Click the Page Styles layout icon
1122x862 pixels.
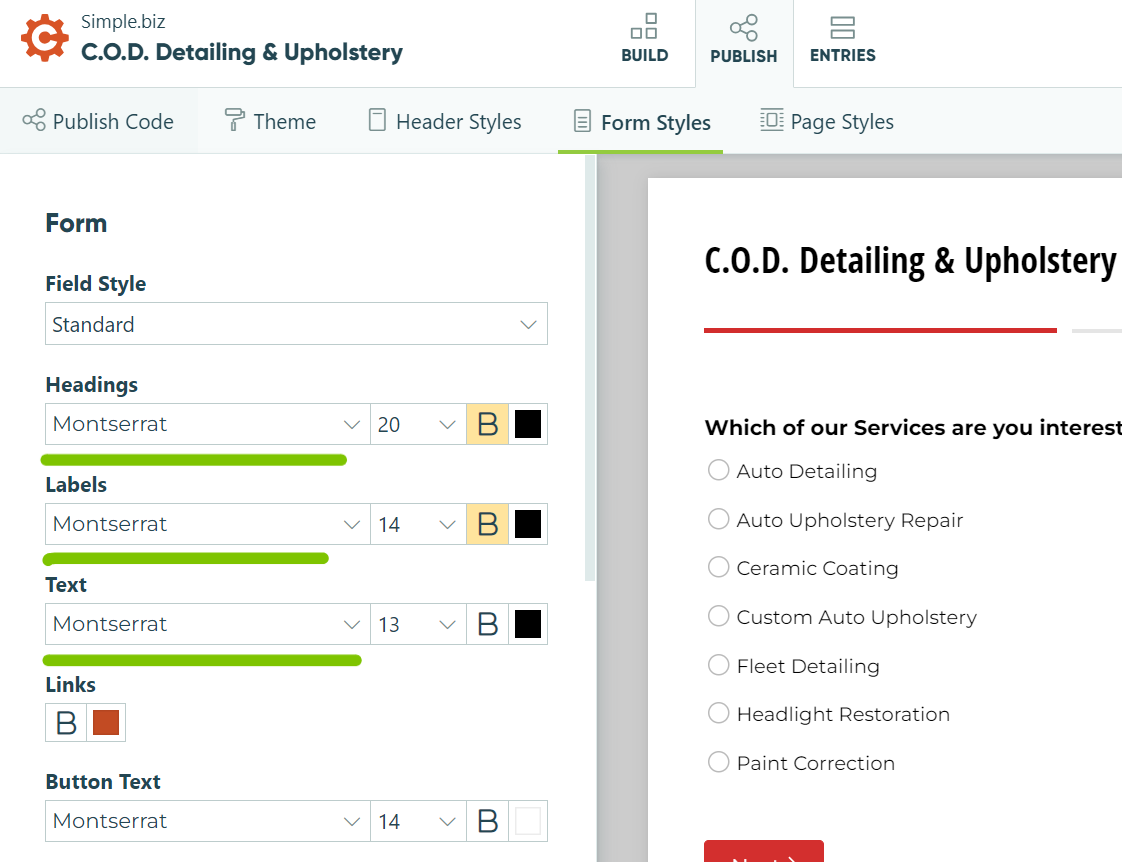[x=771, y=119]
